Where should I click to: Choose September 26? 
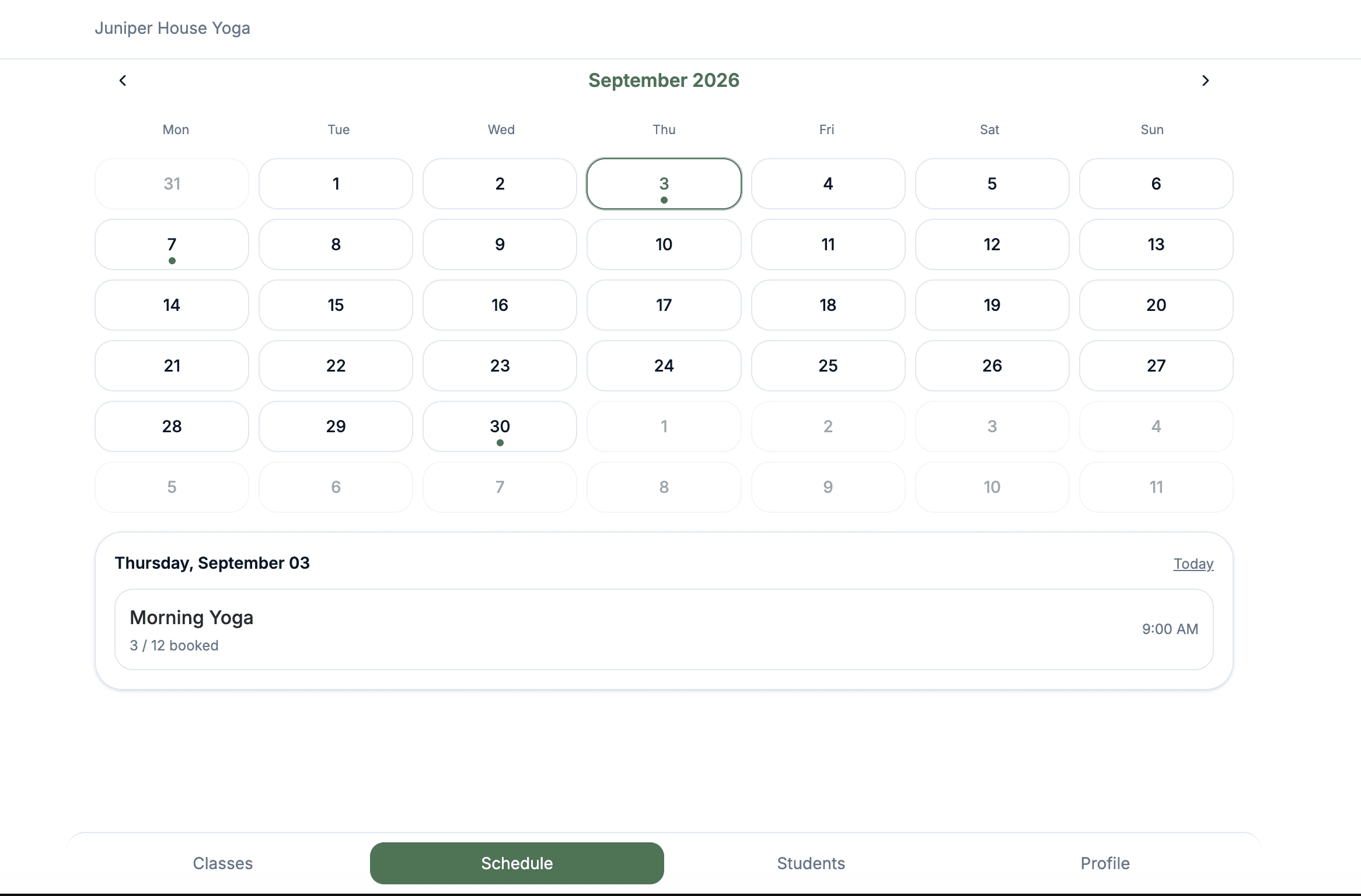tap(992, 366)
